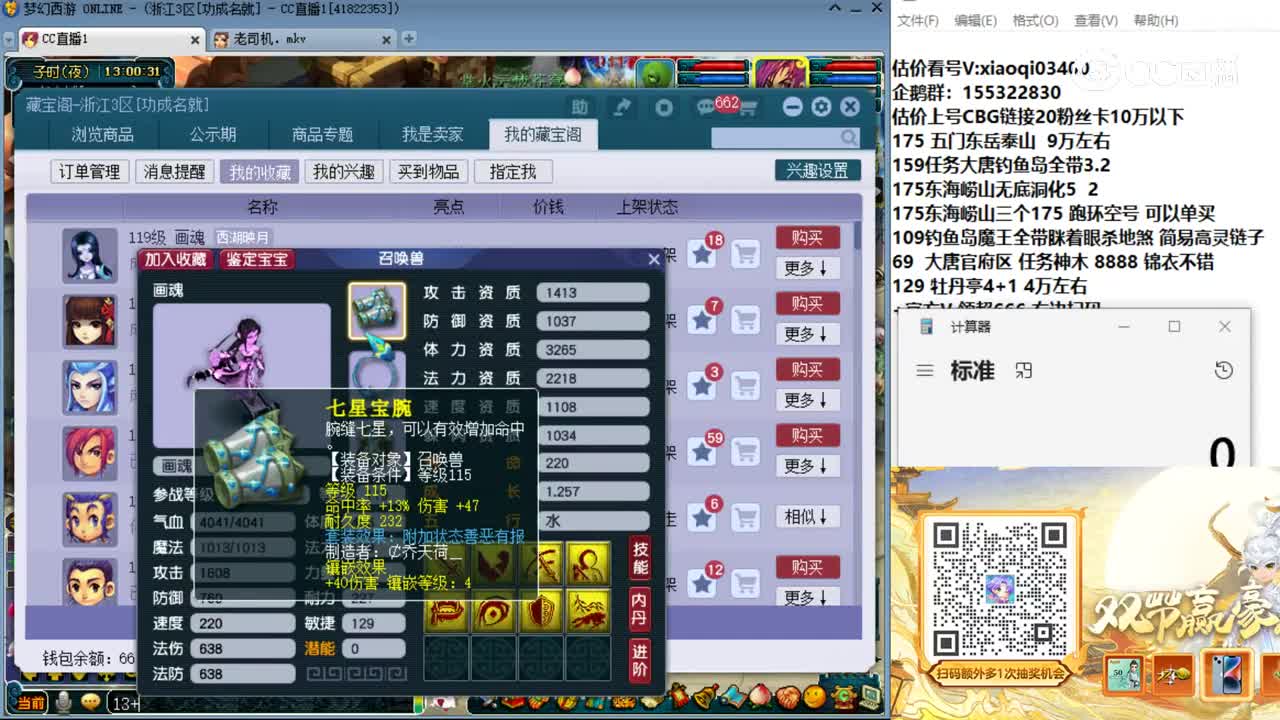Expand 更多 dropdown beside the star with badge 3

(807, 400)
